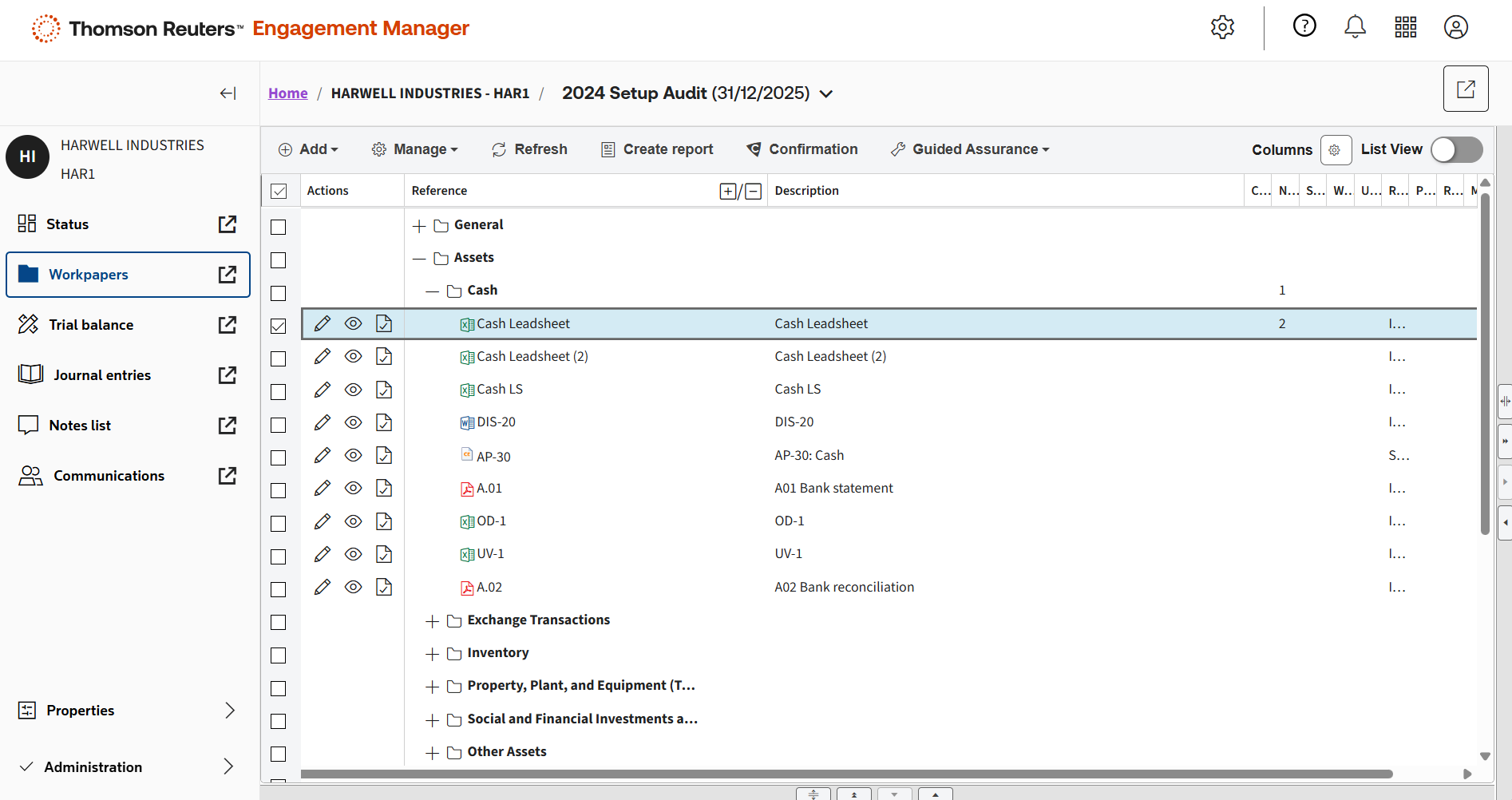
Task: Click the sign-off document icon for A.01
Action: 384,489
